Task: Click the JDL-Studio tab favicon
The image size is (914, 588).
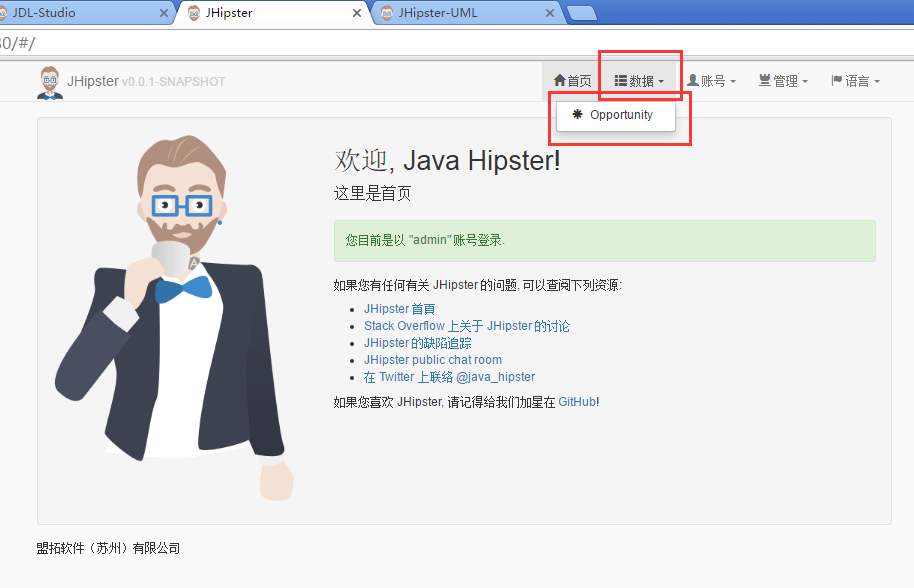Action: (4, 13)
